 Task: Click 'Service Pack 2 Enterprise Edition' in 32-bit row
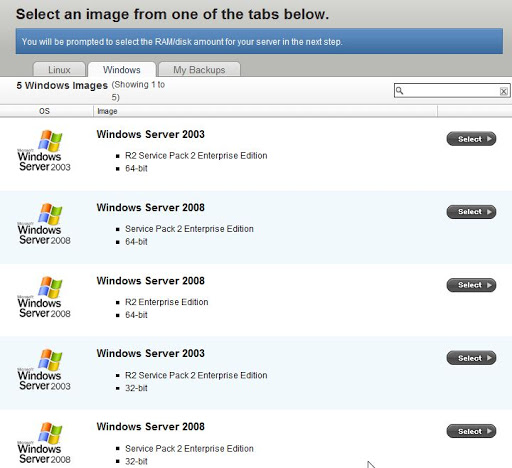pyautogui.click(x=189, y=449)
